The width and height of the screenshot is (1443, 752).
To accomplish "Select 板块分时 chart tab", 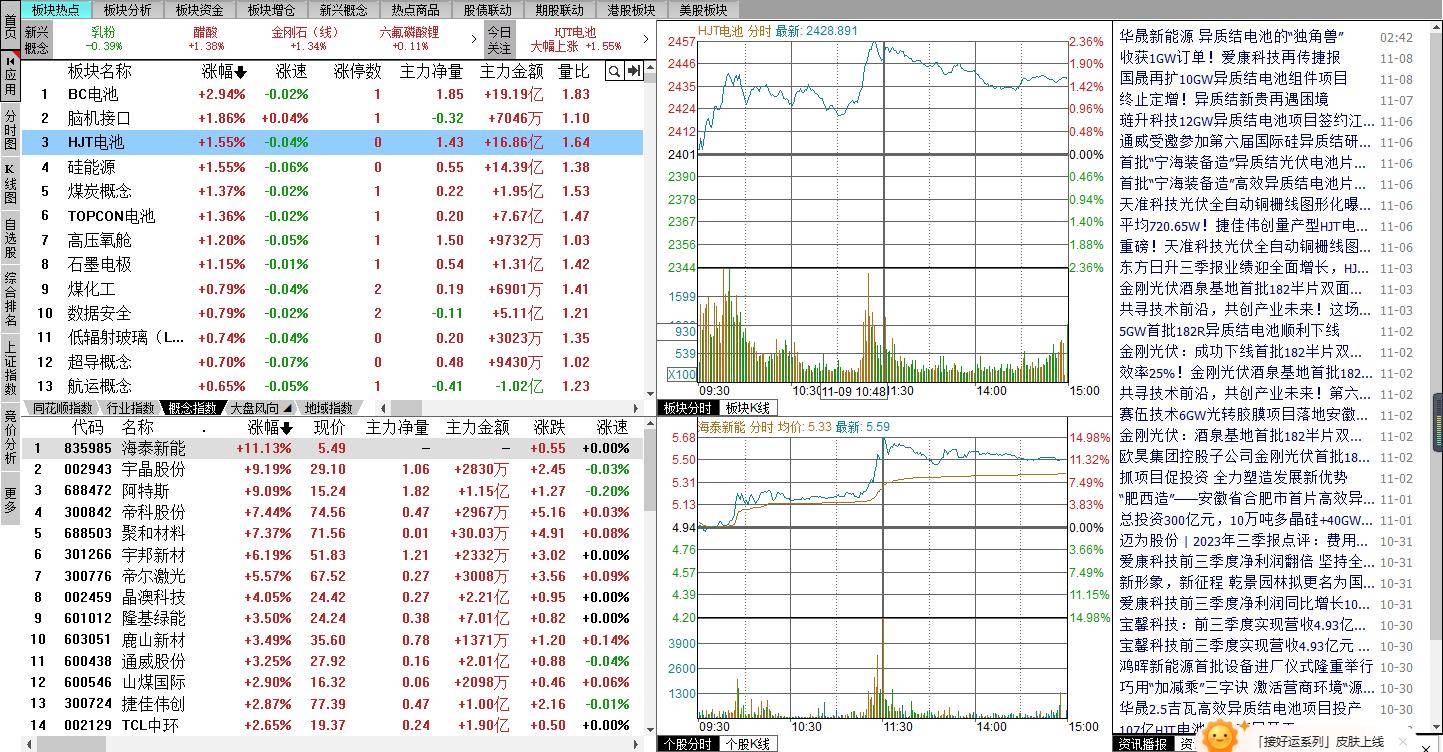I will coord(687,408).
